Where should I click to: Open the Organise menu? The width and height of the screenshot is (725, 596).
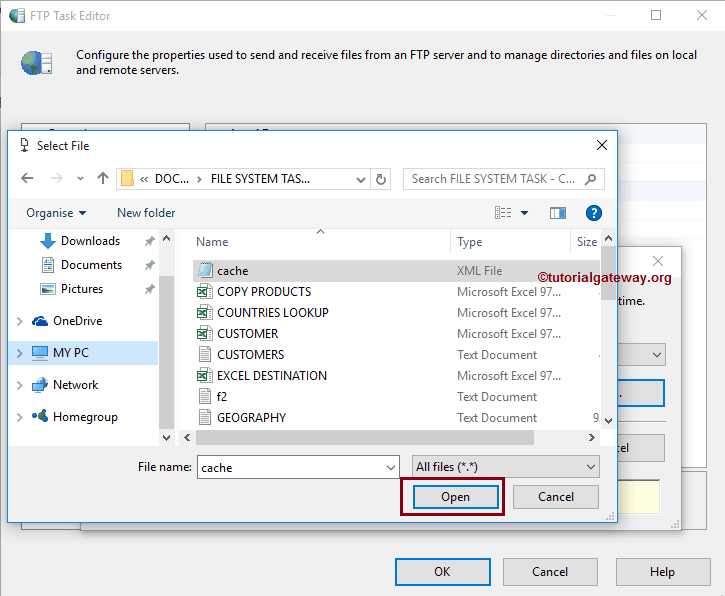pos(56,213)
